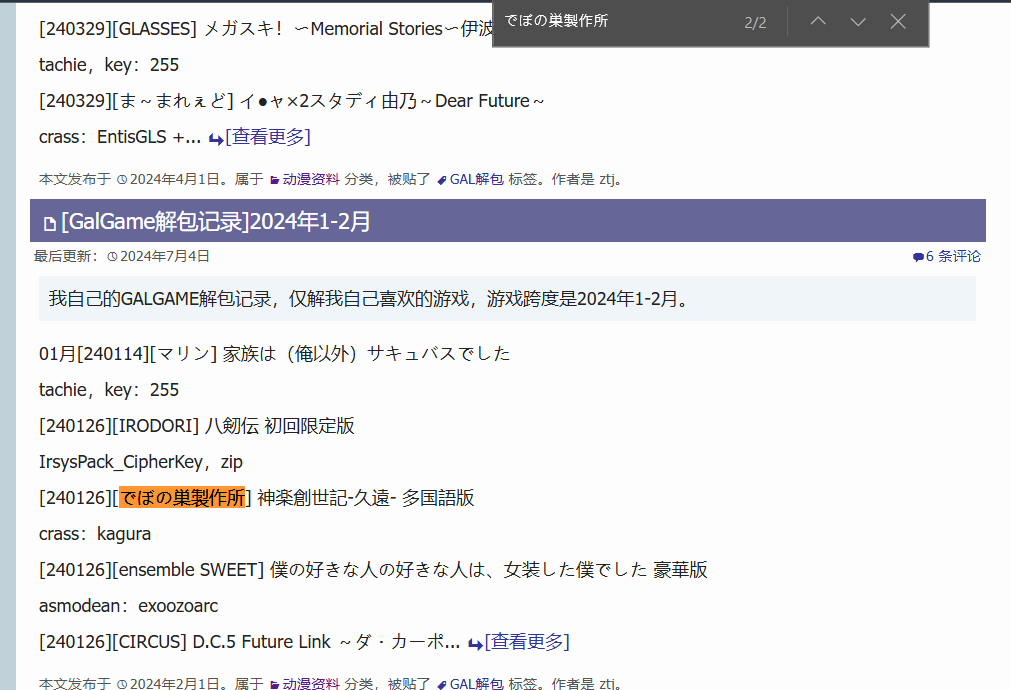The image size is (1011, 690).
Task: Jump to next find match arrow
Action: click(858, 22)
